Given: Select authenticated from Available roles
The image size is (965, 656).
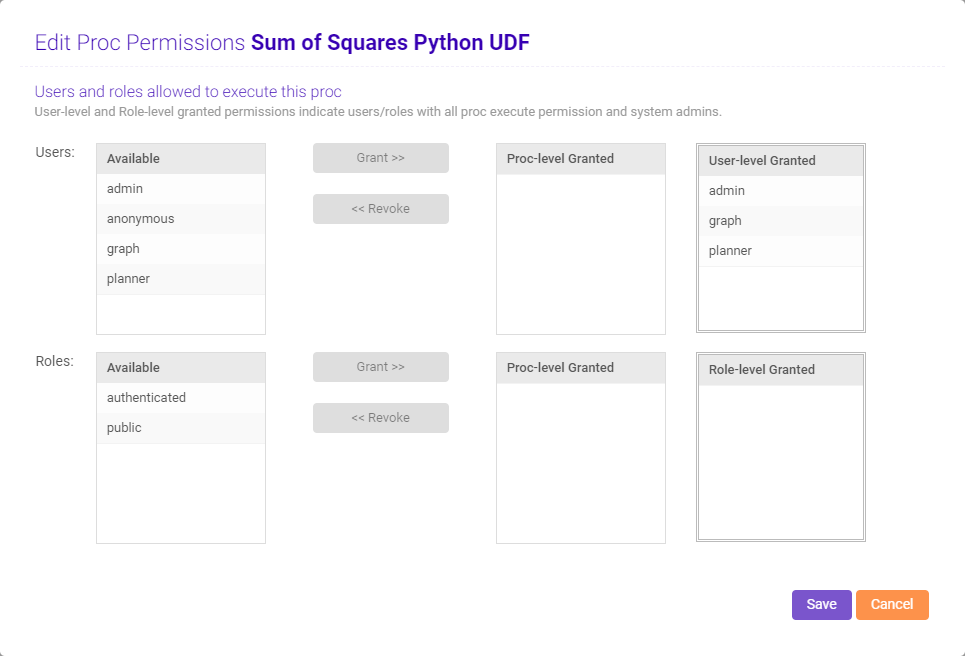Looking at the screenshot, I should [145, 397].
